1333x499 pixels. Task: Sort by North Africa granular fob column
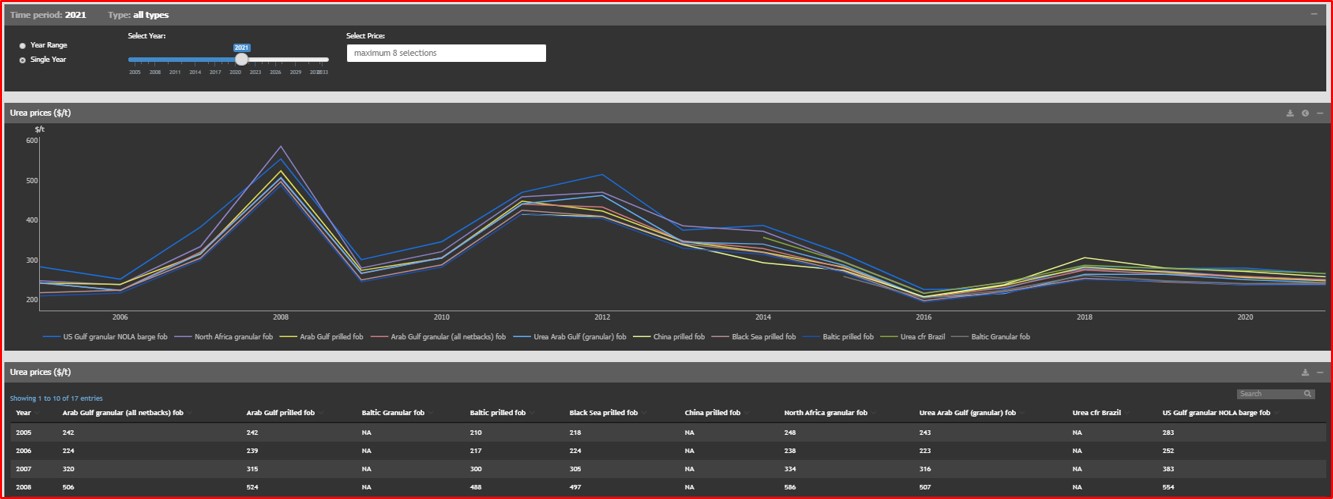(826, 412)
